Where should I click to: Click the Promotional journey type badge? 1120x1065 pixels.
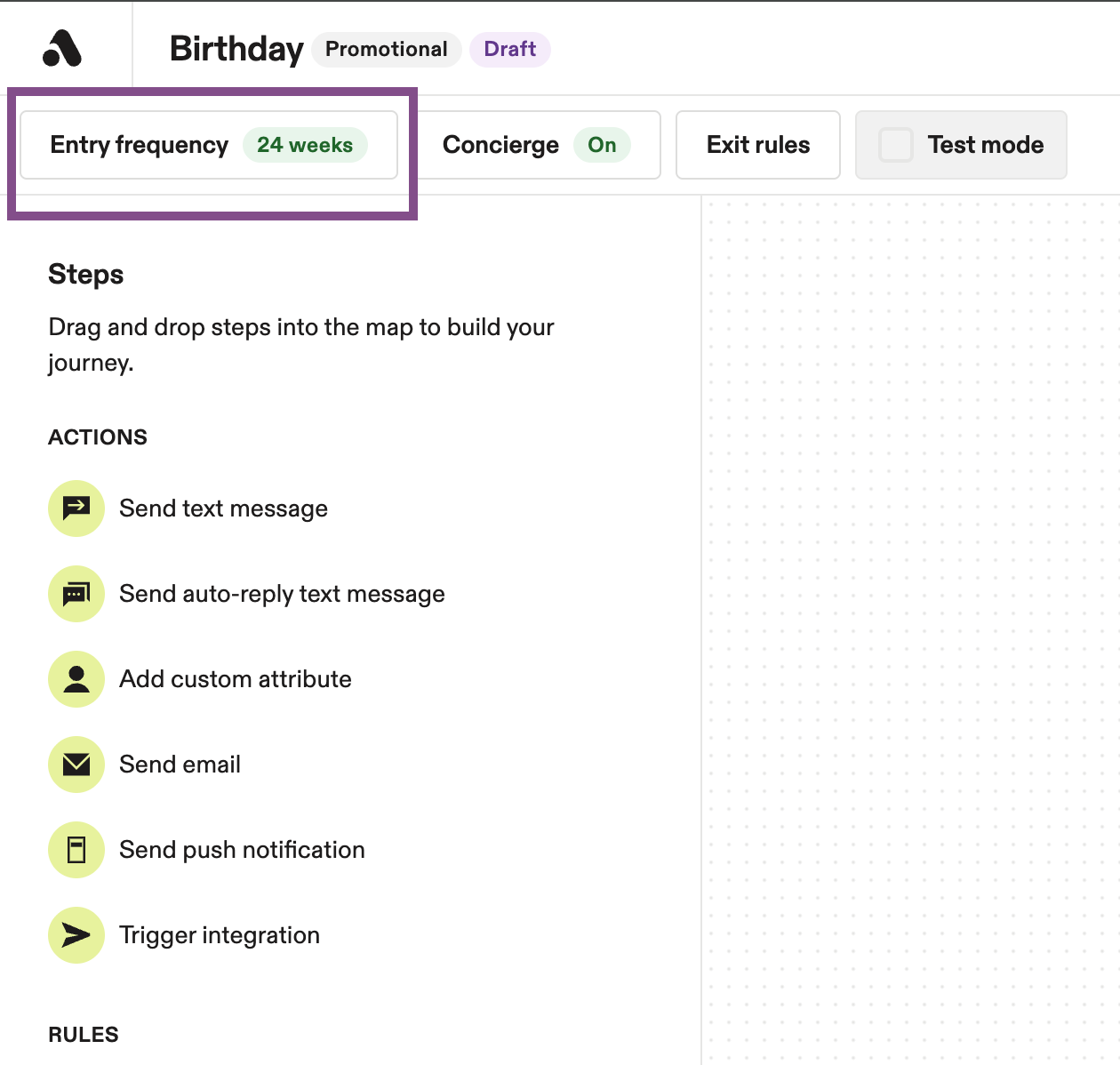pos(387,49)
